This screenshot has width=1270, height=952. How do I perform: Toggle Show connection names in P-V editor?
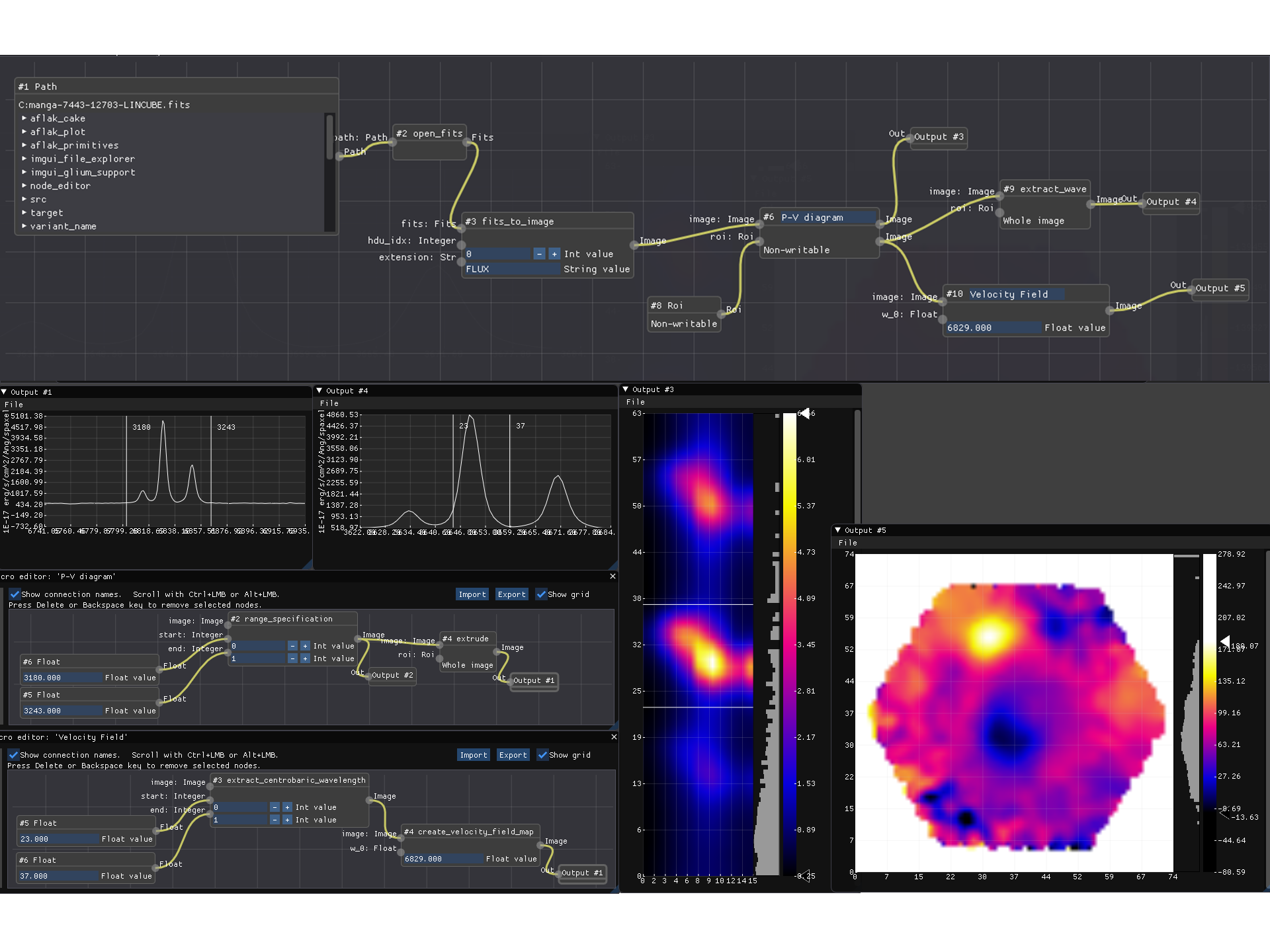15,594
